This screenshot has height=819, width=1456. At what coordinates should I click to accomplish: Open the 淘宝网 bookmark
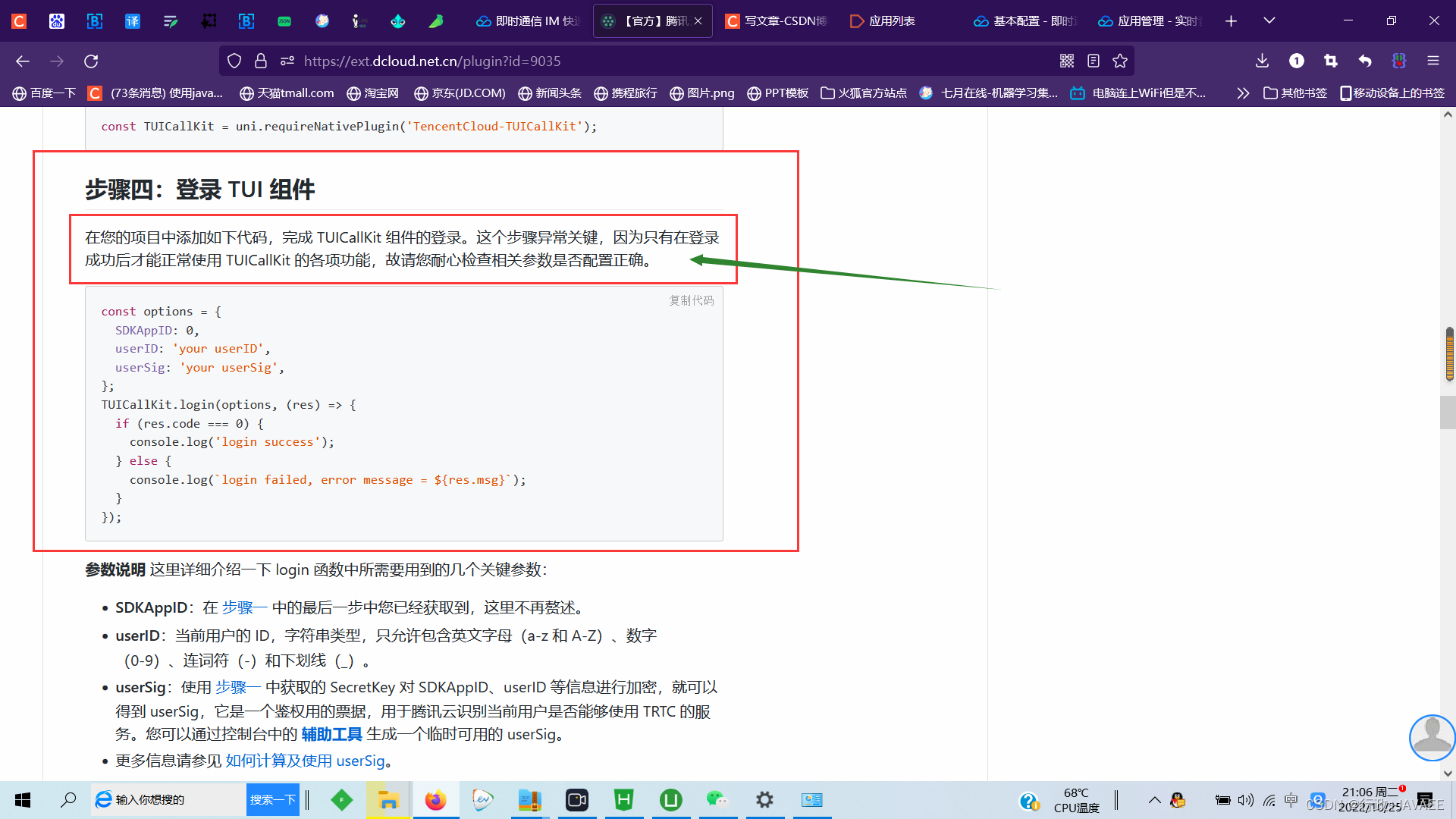click(x=372, y=93)
